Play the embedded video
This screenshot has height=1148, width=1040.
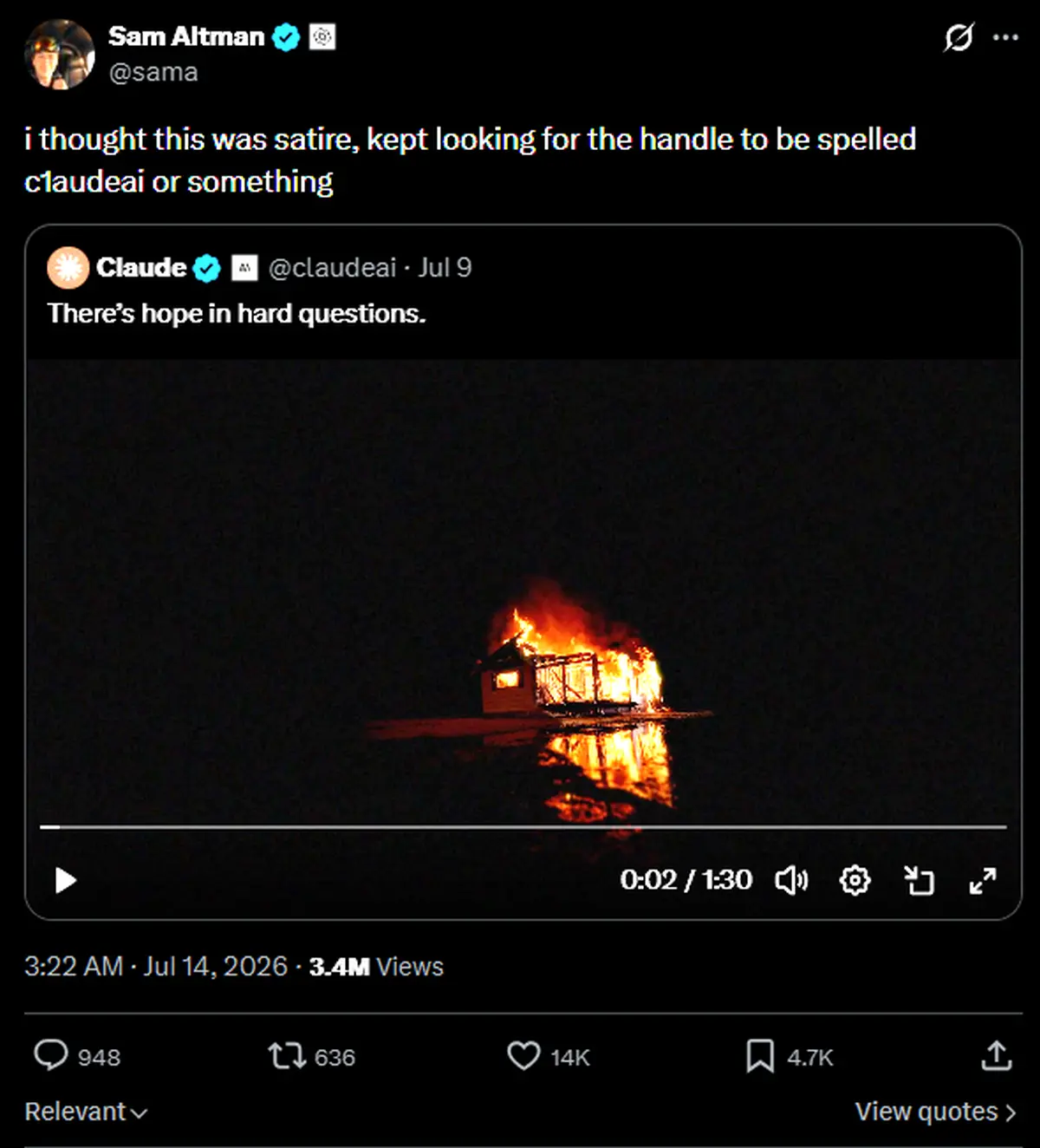click(66, 880)
